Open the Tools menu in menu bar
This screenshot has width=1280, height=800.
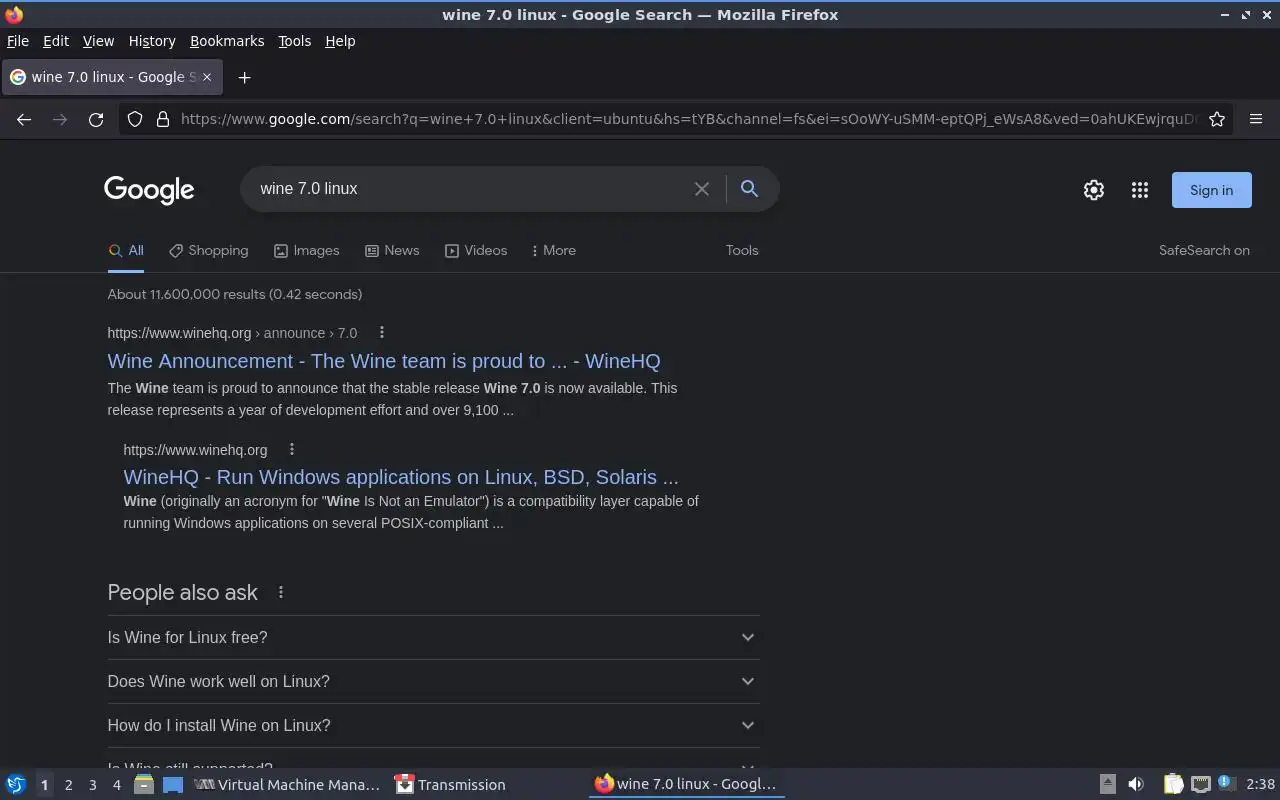pyautogui.click(x=294, y=41)
